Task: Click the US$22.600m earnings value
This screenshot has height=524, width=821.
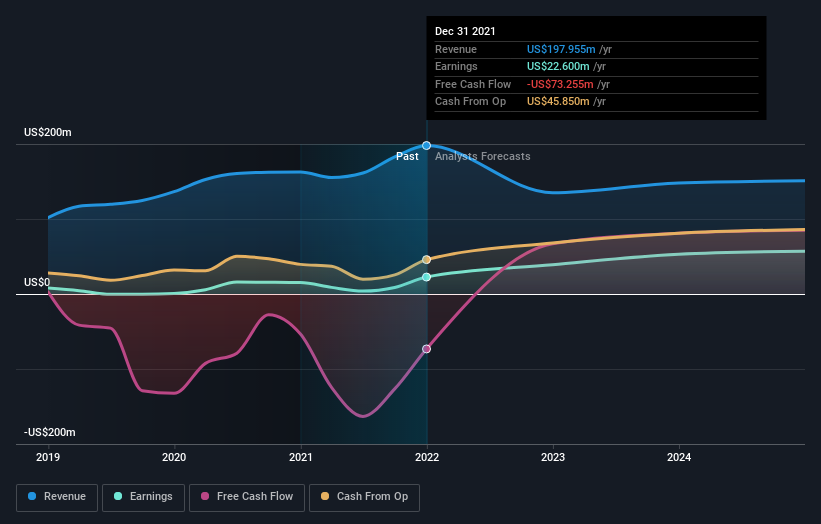Action: point(558,66)
